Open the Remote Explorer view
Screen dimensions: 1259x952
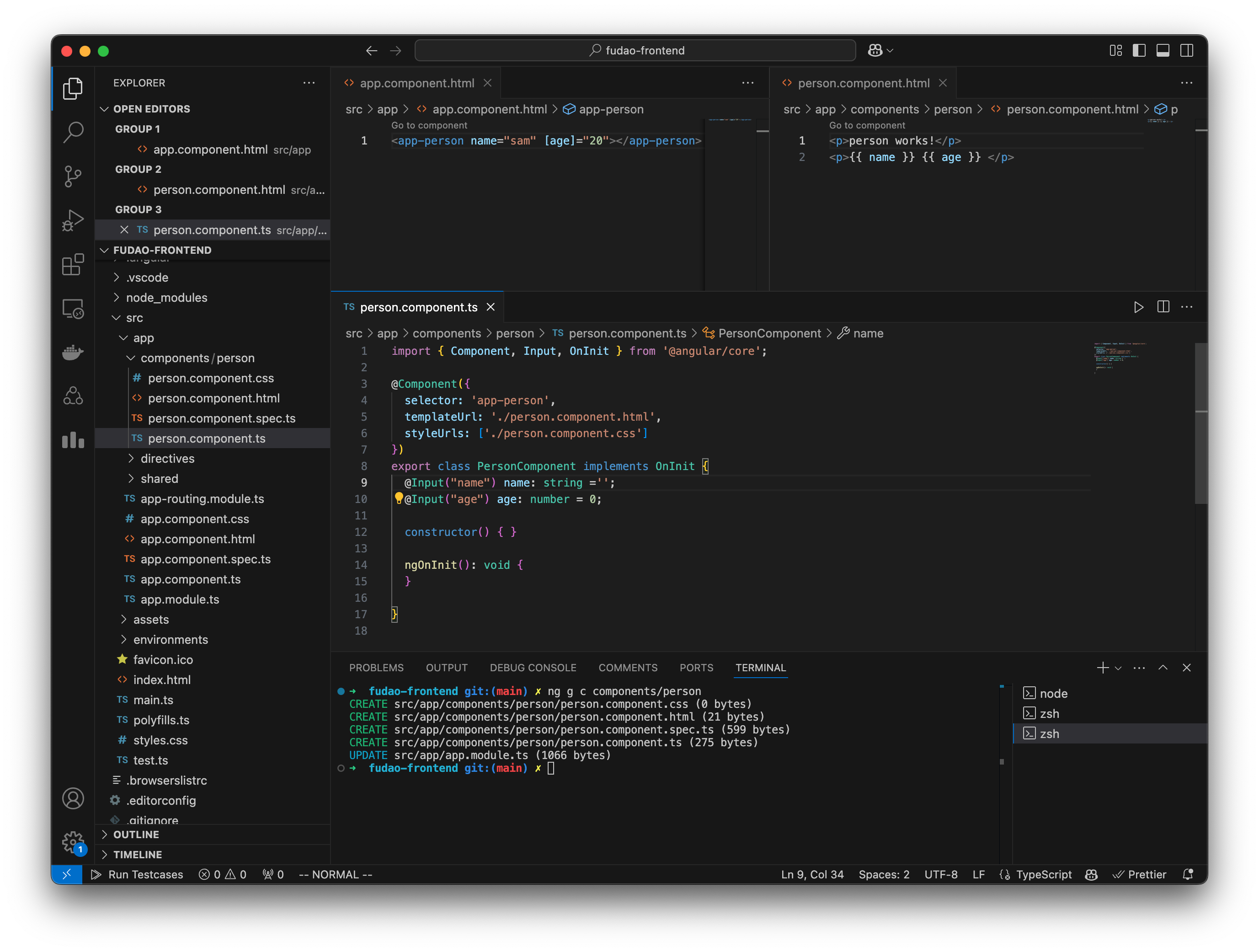[x=73, y=308]
